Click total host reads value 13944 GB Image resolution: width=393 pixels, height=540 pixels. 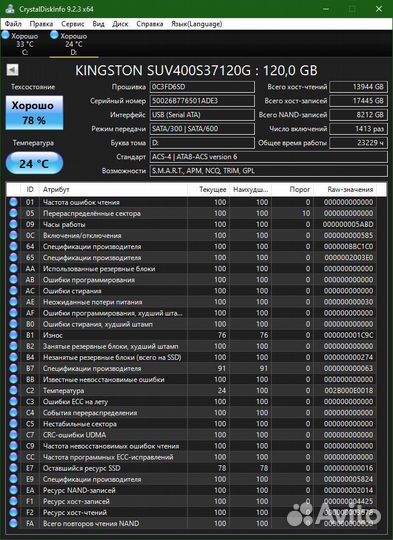[x=359, y=87]
